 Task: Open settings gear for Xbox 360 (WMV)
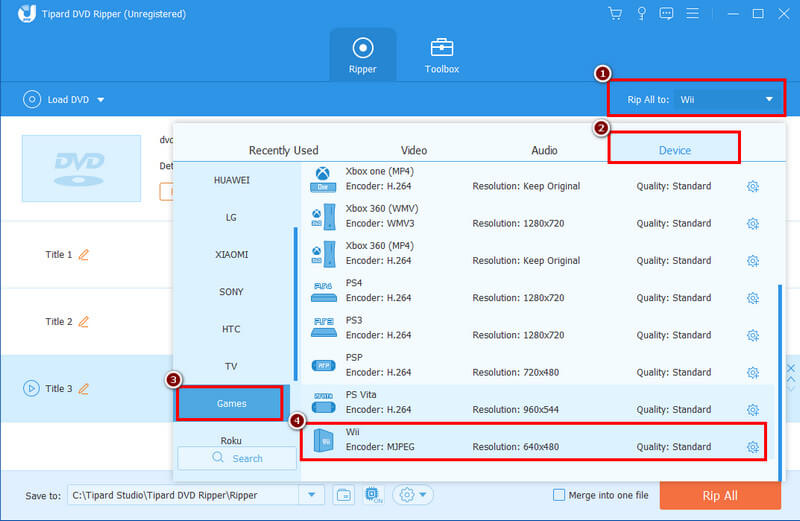[x=753, y=224]
